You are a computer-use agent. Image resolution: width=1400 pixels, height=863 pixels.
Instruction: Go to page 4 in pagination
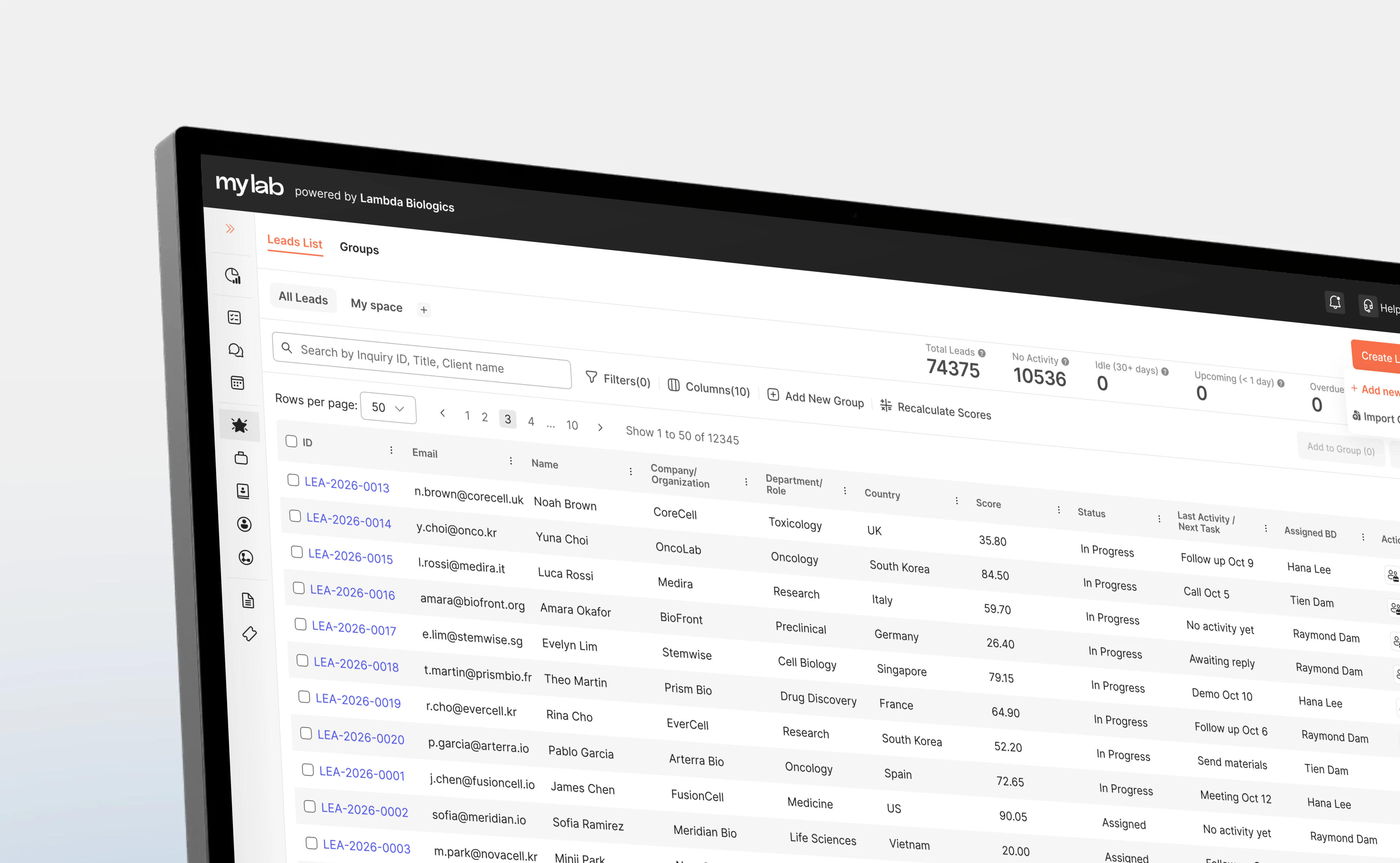(x=531, y=421)
